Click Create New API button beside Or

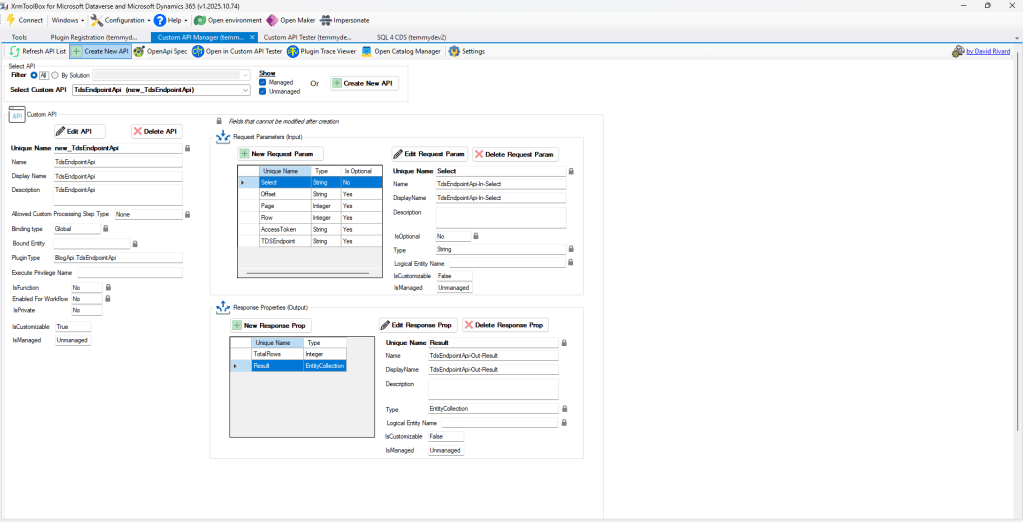click(x=364, y=84)
